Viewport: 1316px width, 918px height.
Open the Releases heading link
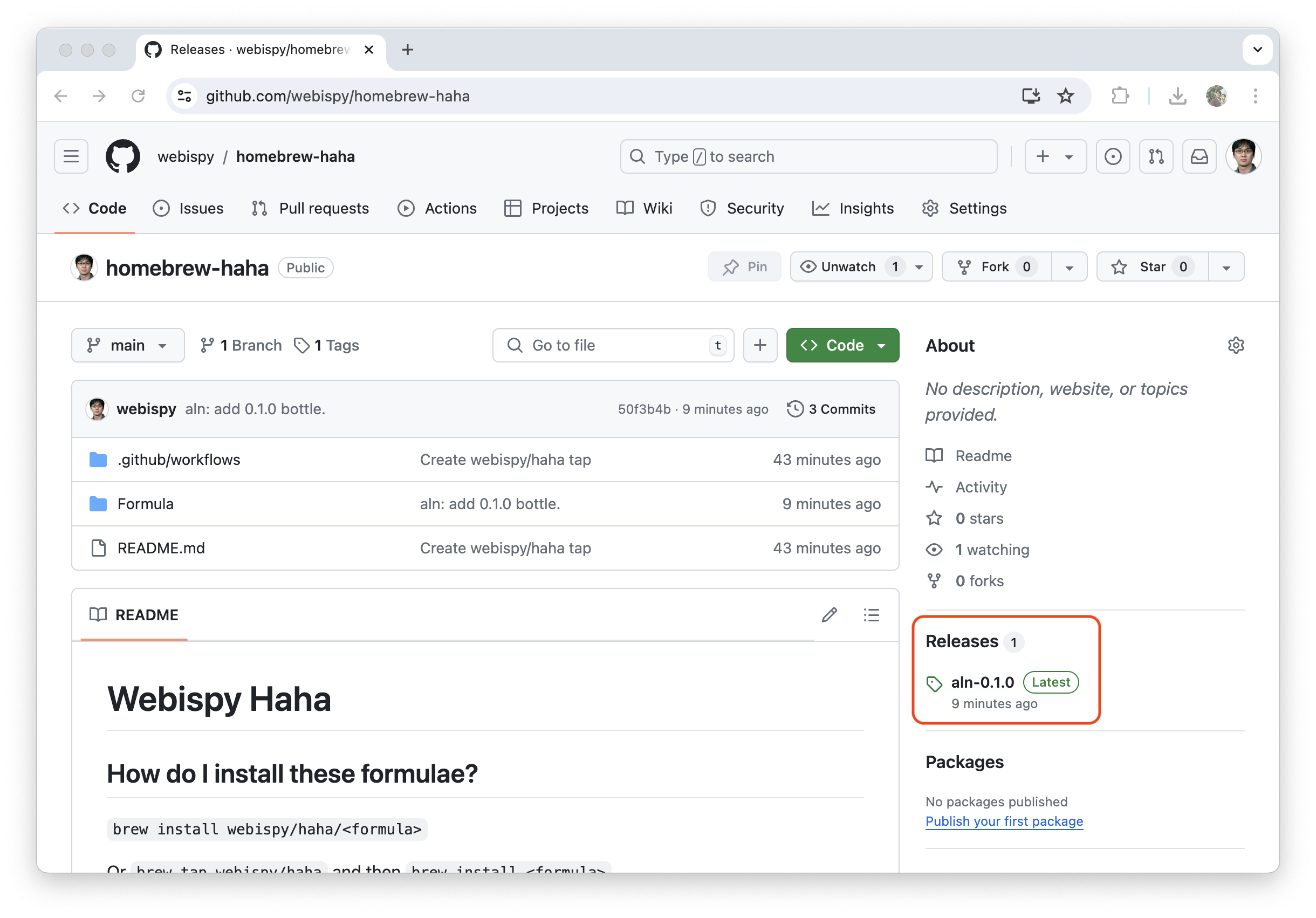point(962,641)
